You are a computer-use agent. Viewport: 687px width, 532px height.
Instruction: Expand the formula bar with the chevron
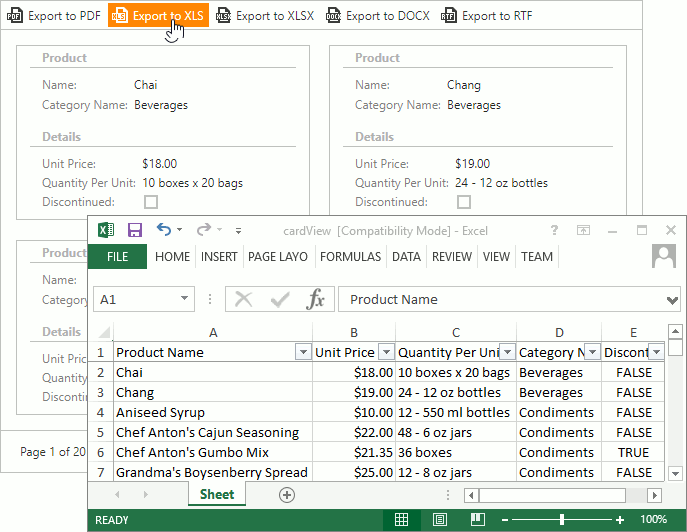tap(673, 300)
